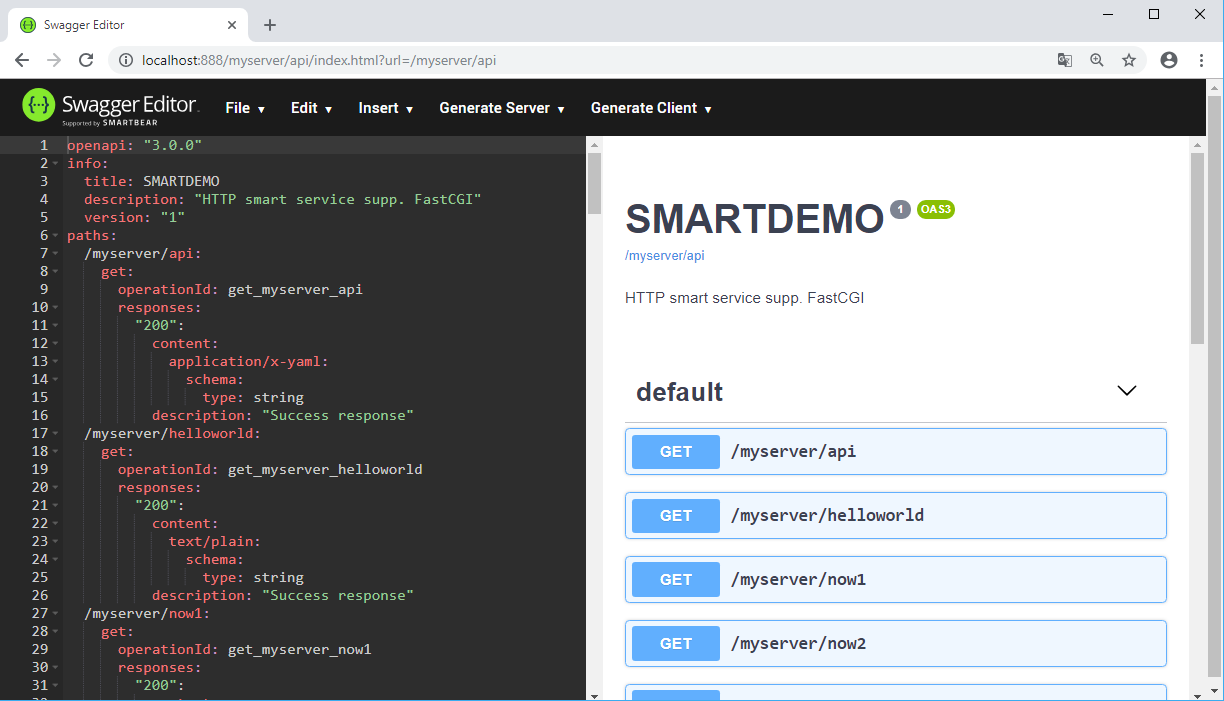The height and width of the screenshot is (701, 1224).
Task: Fold /myserver/now1 path at line 27
Action: [x=56, y=613]
